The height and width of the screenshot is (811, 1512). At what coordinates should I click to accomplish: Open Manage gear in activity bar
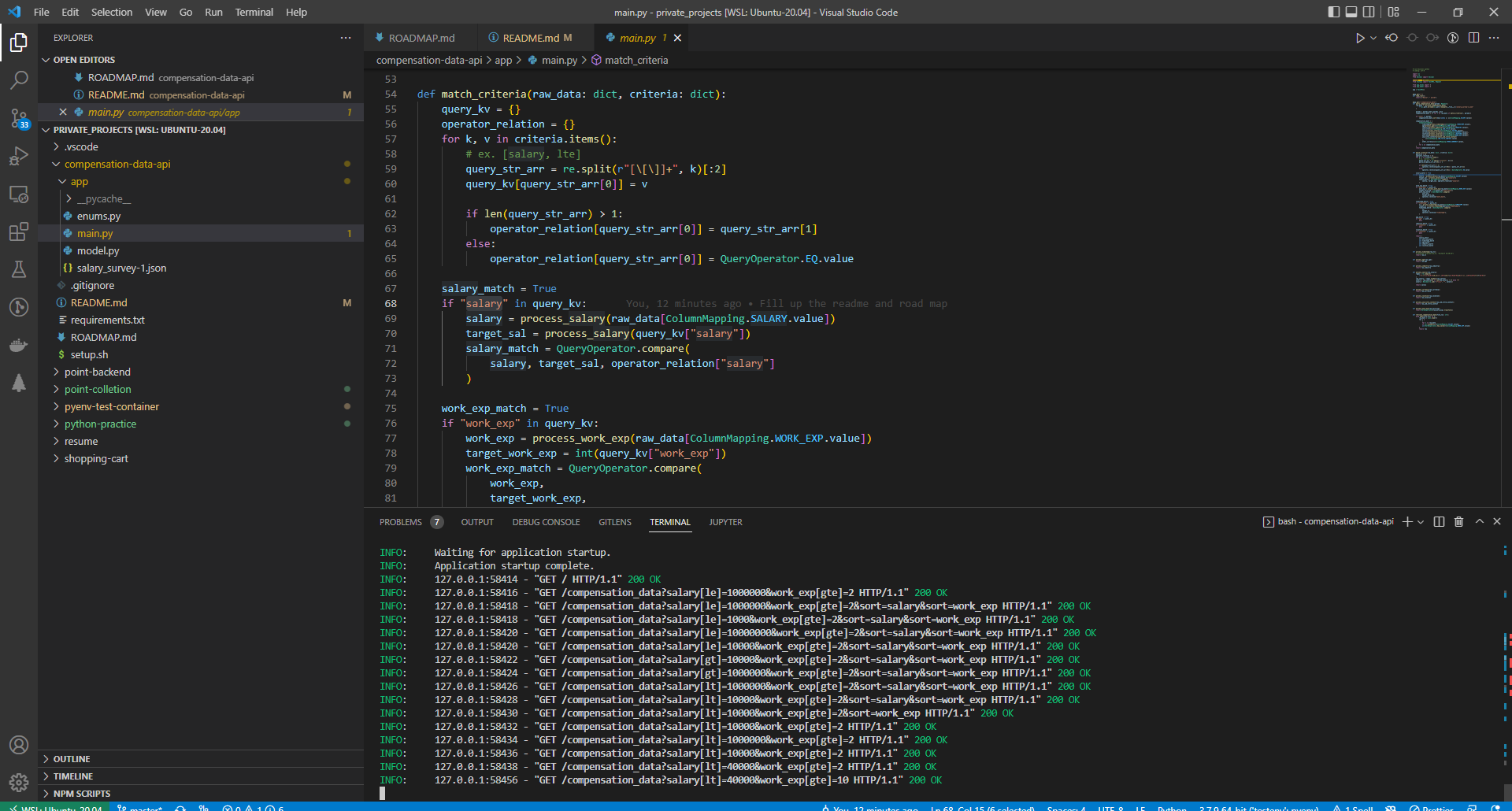pyautogui.click(x=19, y=783)
